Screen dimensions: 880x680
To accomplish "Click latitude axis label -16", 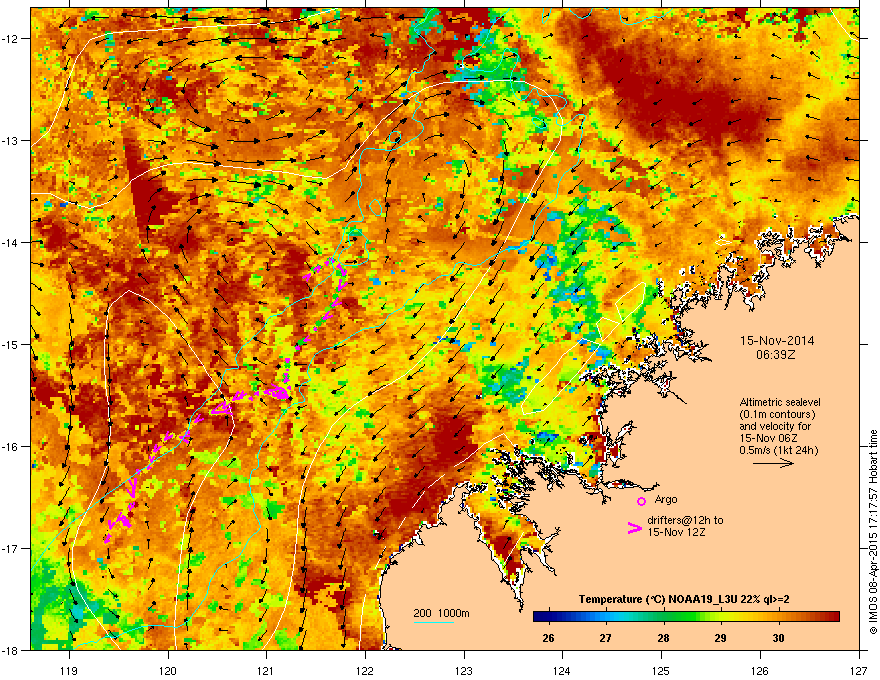I will [10, 446].
